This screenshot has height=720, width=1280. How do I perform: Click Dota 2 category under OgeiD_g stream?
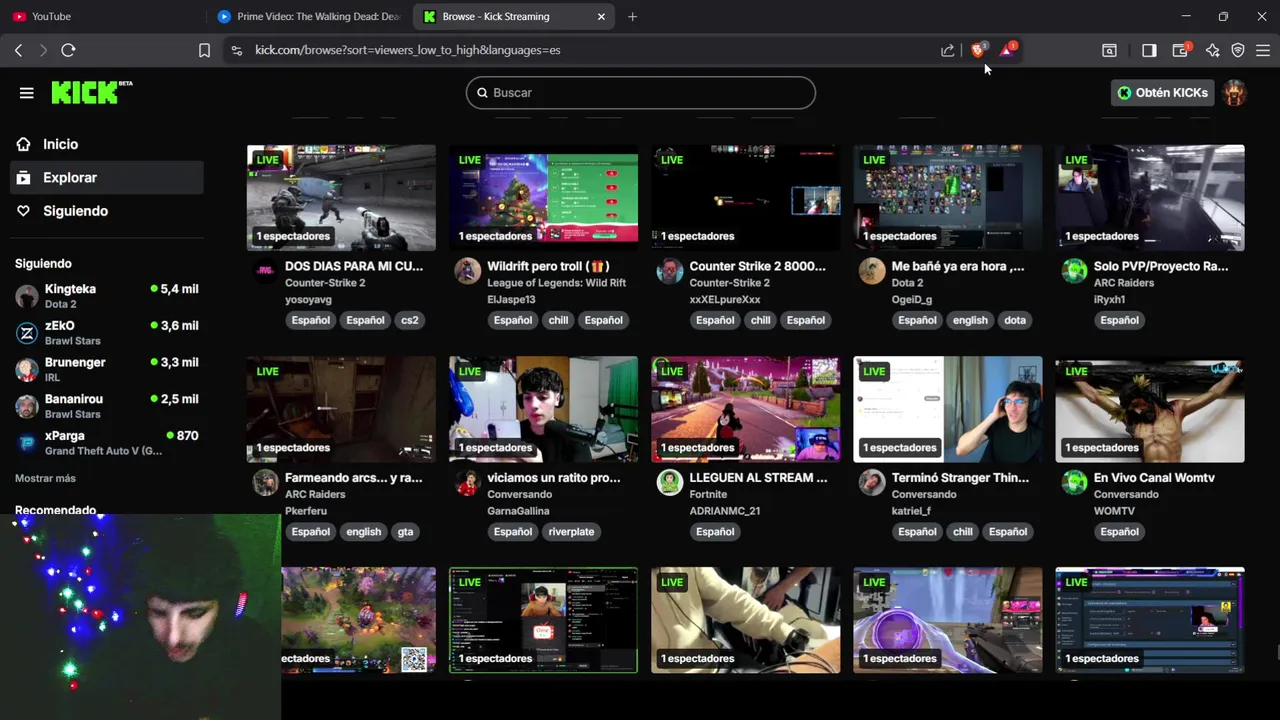[x=908, y=283]
